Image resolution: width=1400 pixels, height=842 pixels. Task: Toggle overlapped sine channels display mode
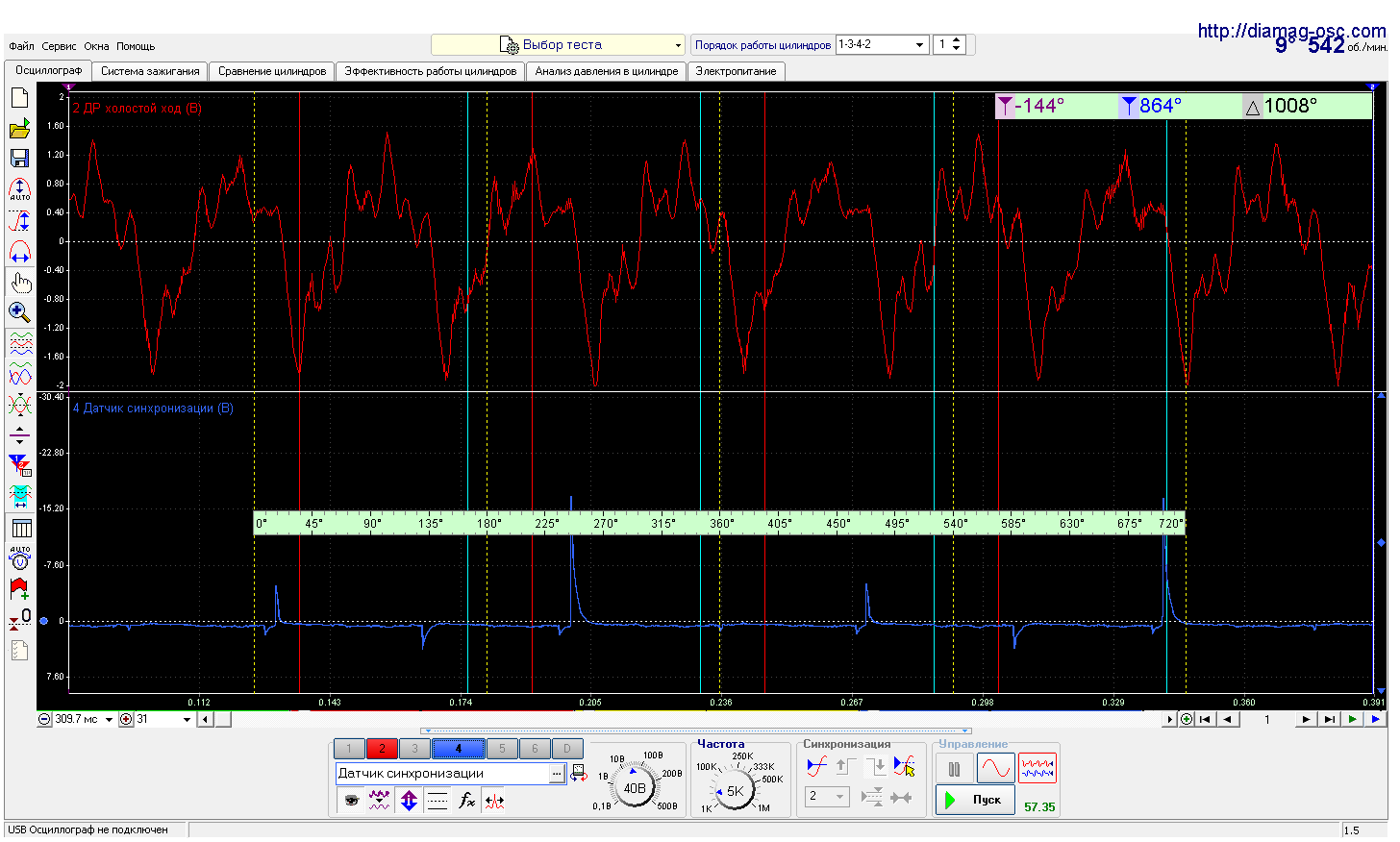tap(20, 373)
